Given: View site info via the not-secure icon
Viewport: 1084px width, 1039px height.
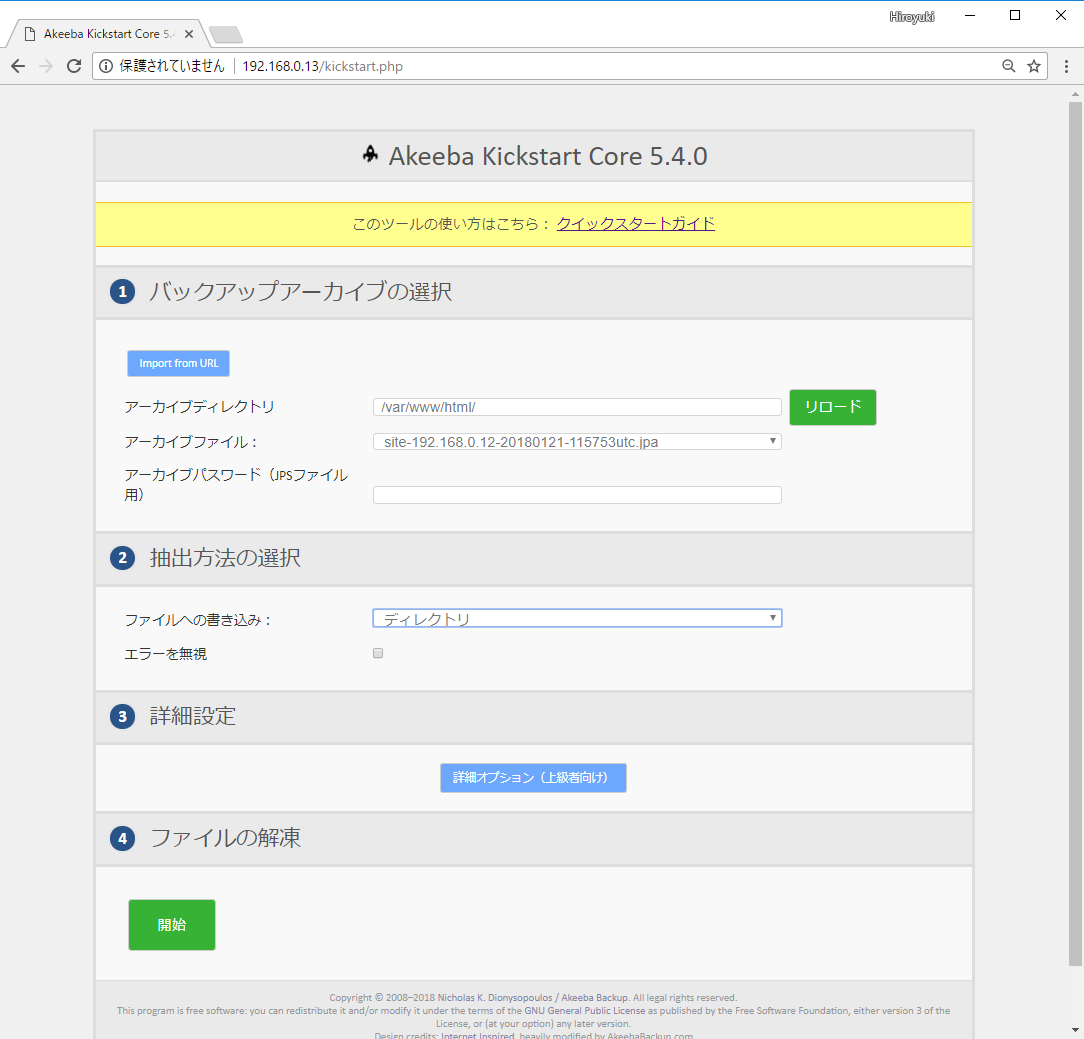Looking at the screenshot, I should click(106, 66).
